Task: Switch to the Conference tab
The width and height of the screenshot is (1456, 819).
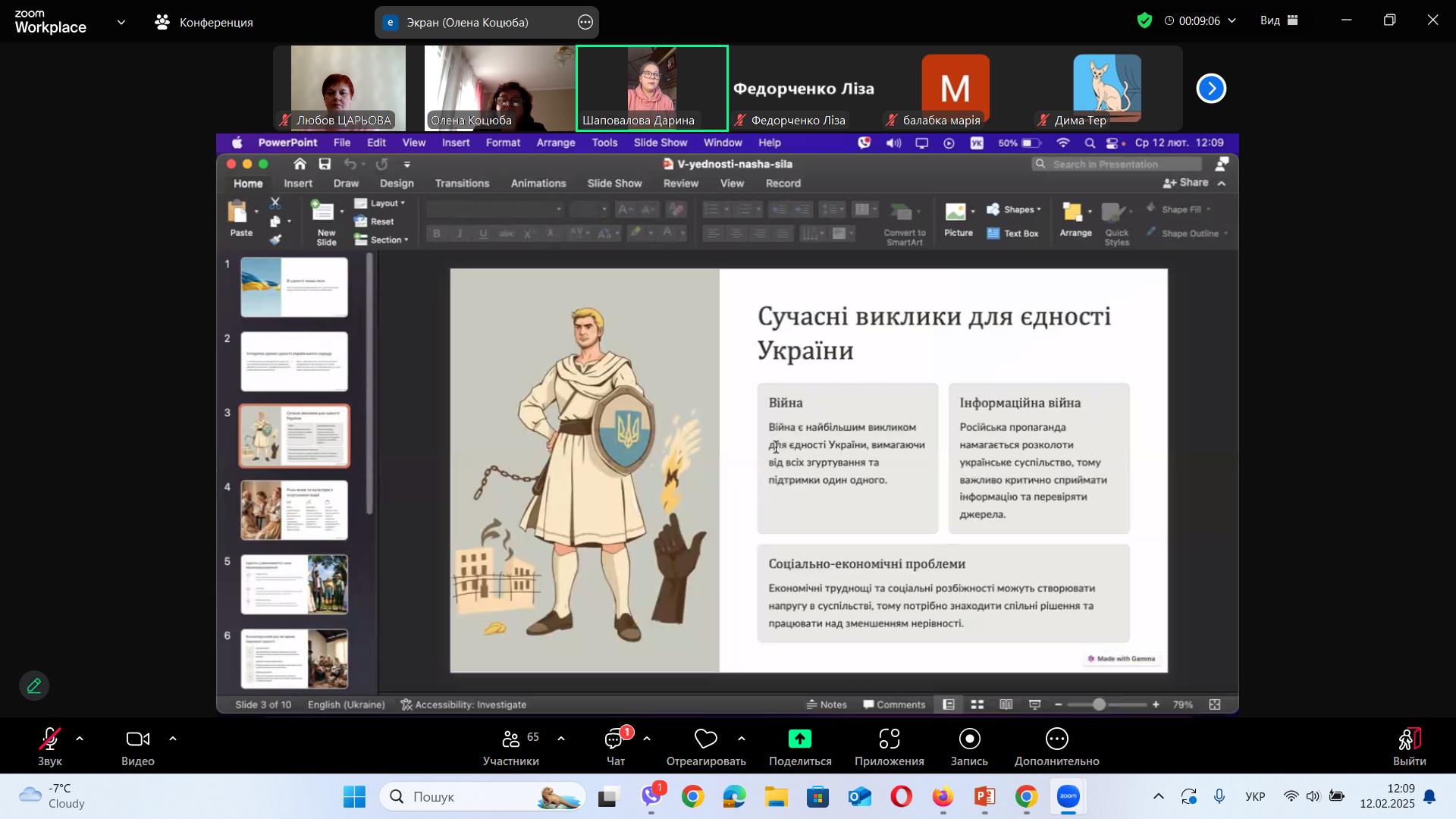Action: 203,23
